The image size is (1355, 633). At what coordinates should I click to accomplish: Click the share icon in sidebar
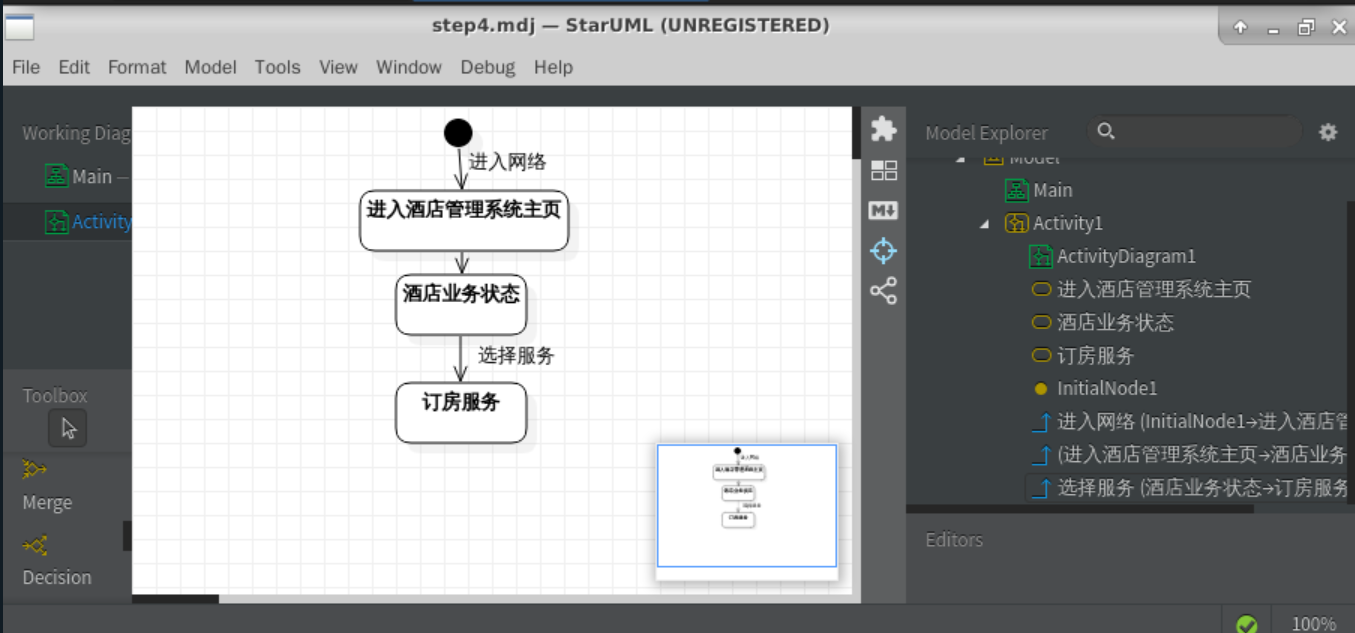884,291
